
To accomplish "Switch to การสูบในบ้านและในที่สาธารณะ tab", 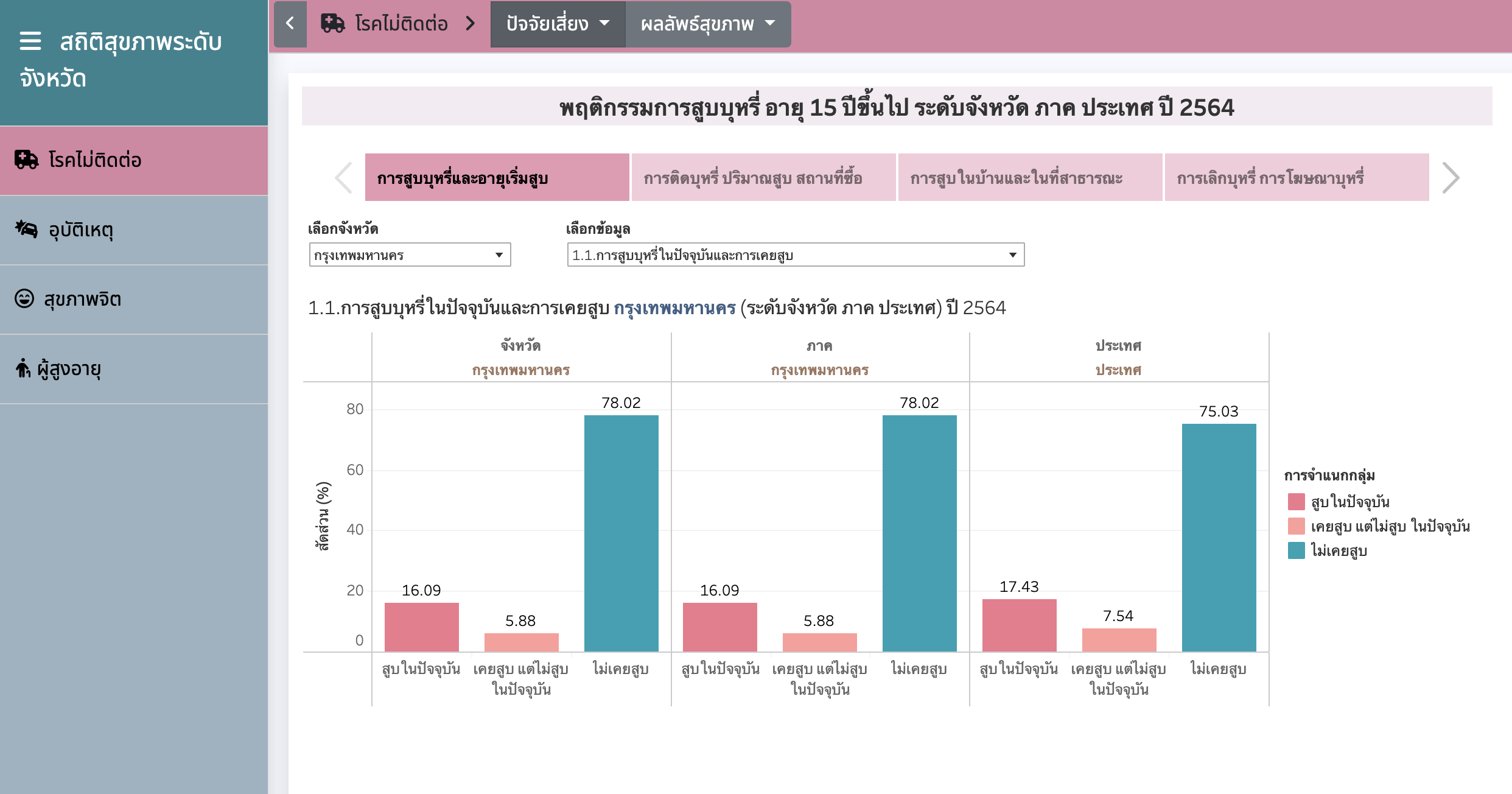I will pyautogui.click(x=1030, y=178).
